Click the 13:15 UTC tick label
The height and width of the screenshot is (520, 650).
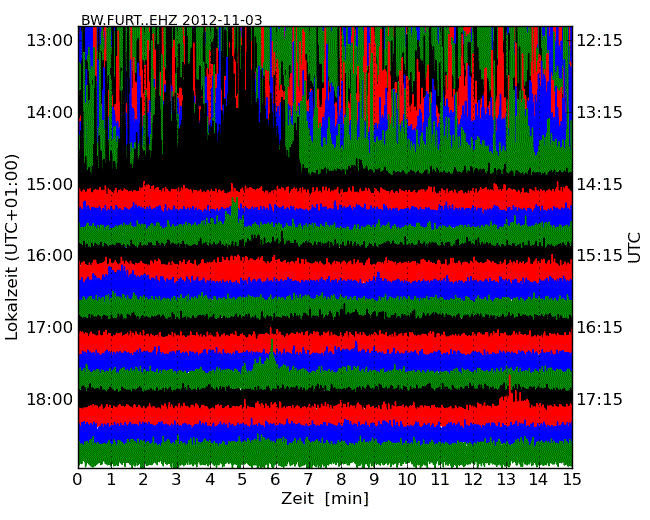click(600, 112)
